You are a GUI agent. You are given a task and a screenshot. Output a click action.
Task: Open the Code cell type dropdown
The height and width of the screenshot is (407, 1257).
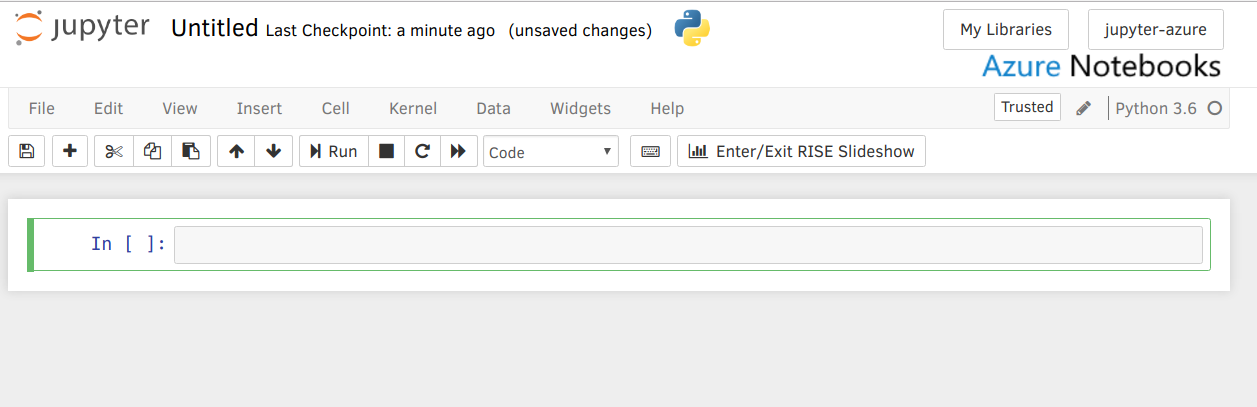click(551, 152)
